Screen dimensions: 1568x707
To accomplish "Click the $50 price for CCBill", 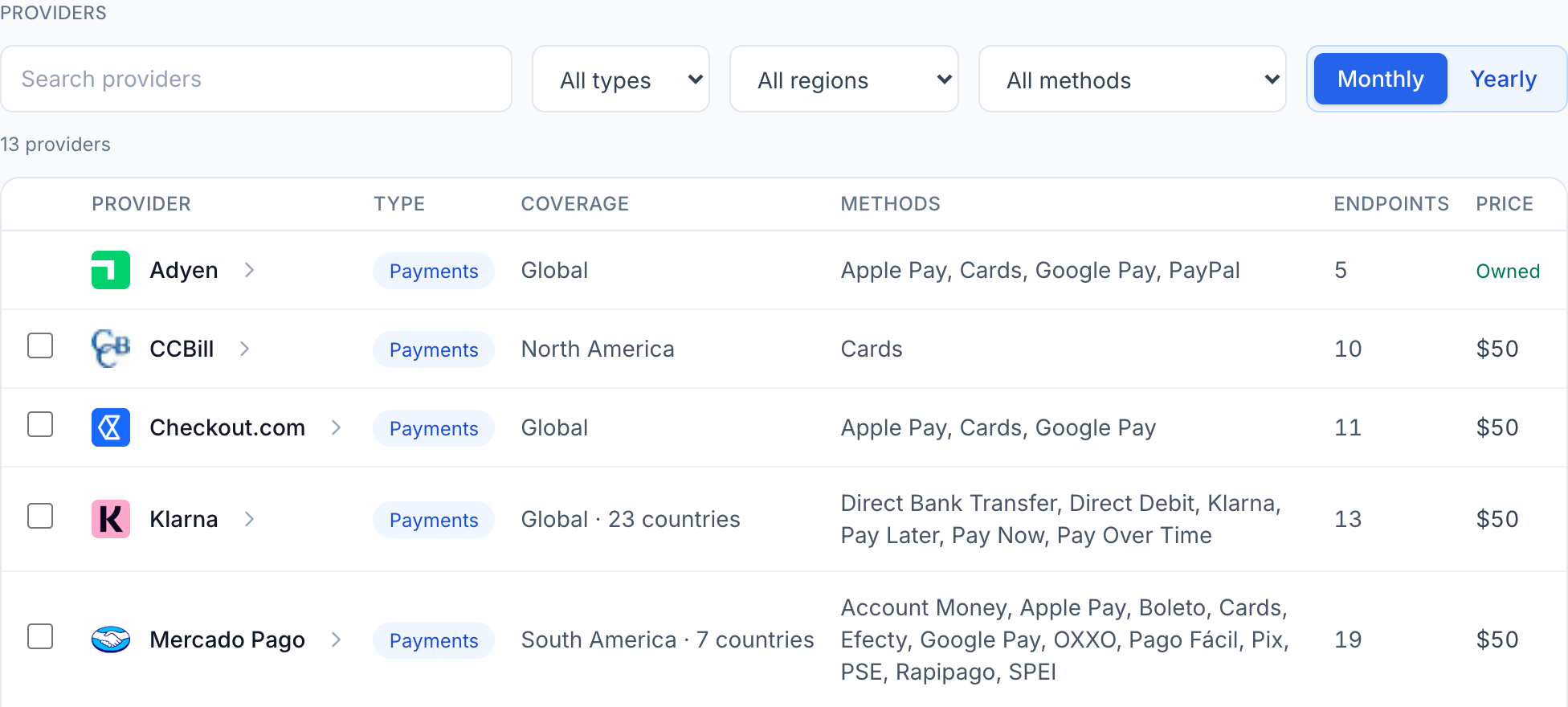I will click(x=1497, y=349).
